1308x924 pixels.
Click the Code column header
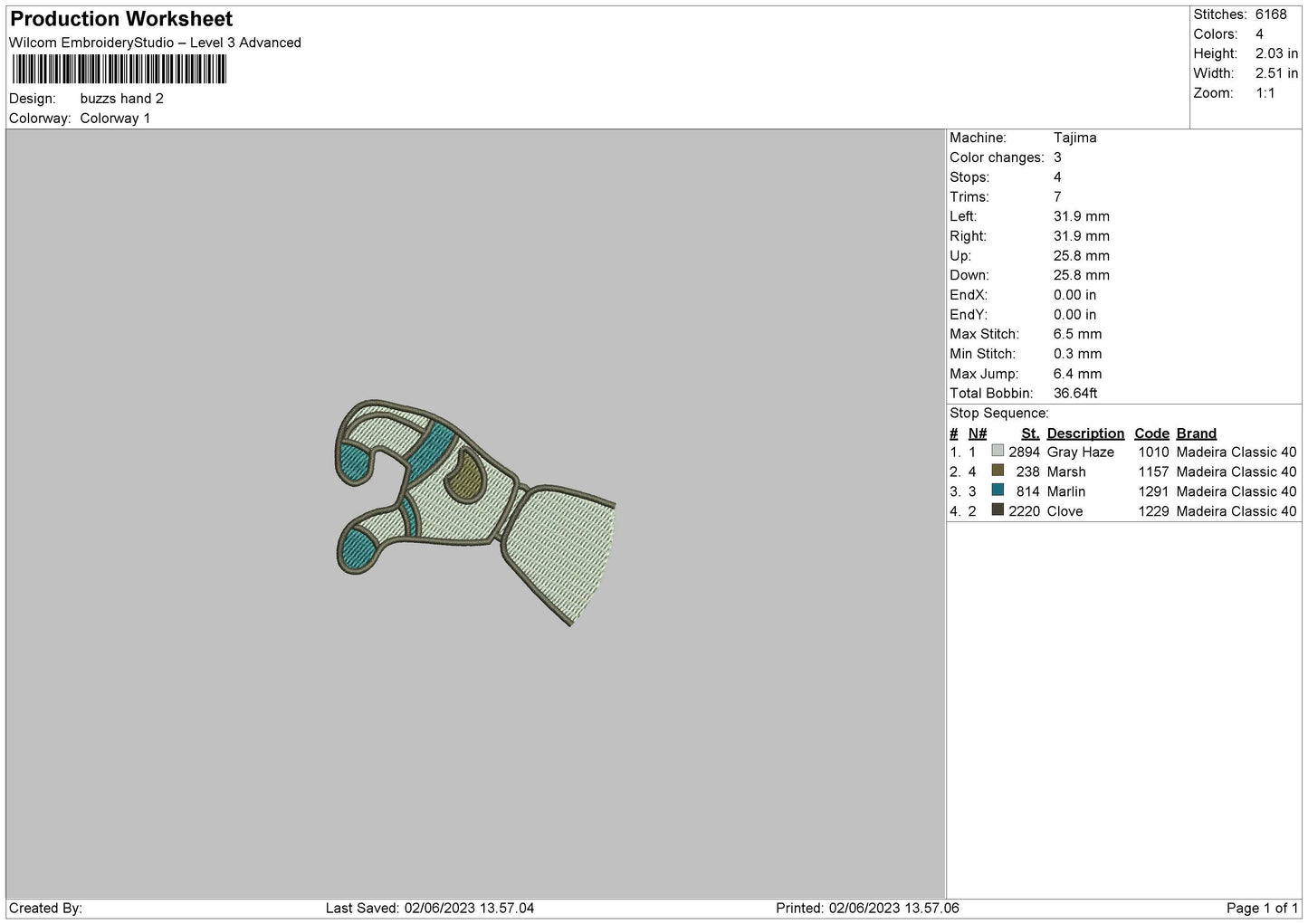[1152, 433]
